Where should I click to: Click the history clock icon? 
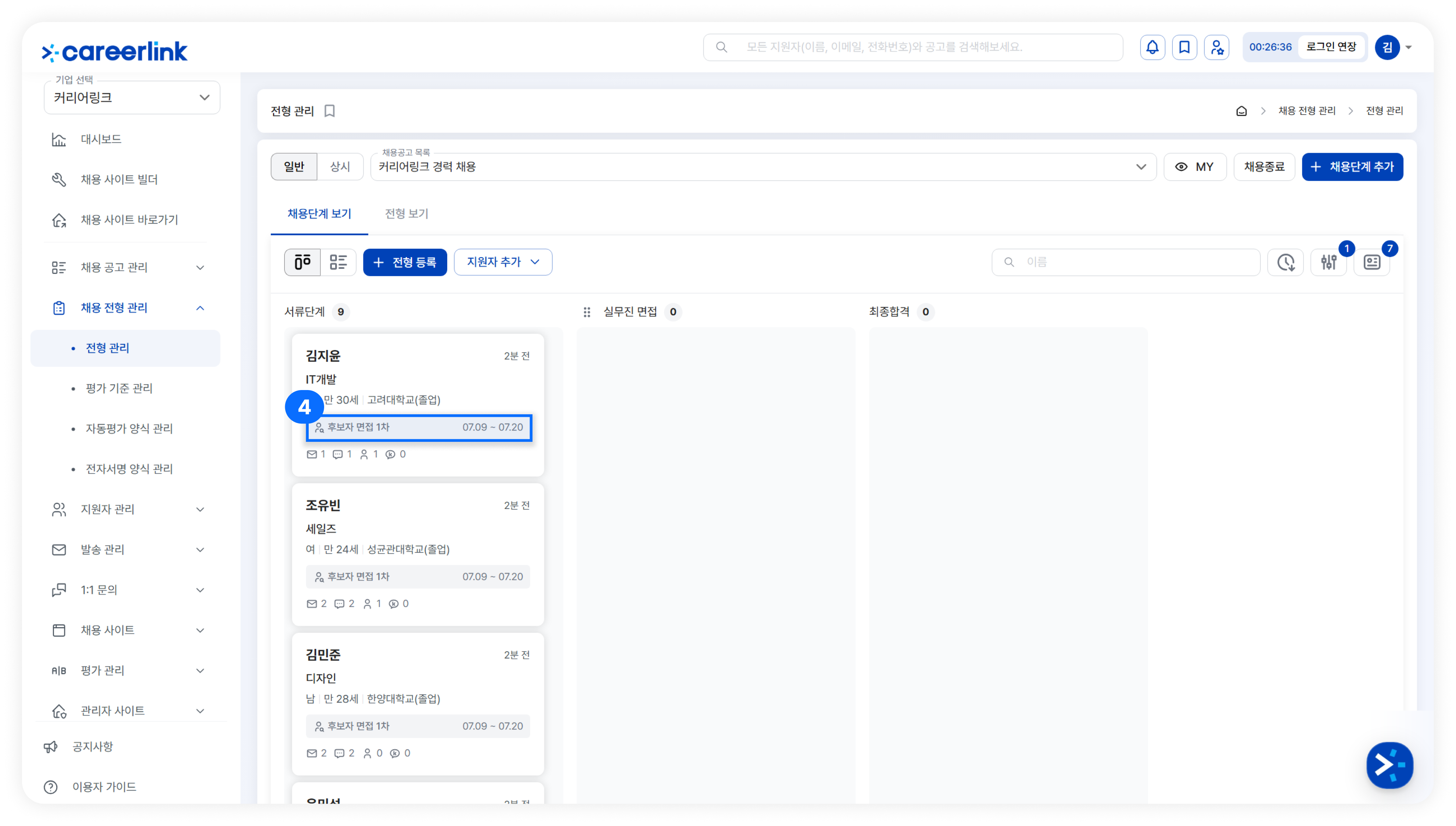pyautogui.click(x=1285, y=262)
